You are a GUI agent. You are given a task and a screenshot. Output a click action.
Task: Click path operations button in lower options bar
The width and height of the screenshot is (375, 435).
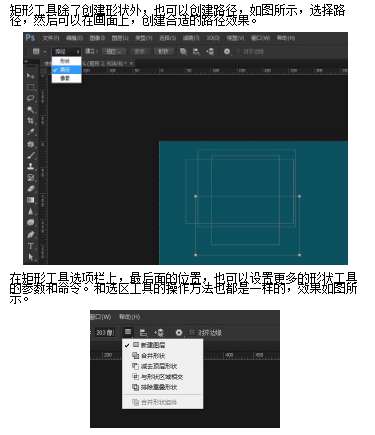point(128,332)
